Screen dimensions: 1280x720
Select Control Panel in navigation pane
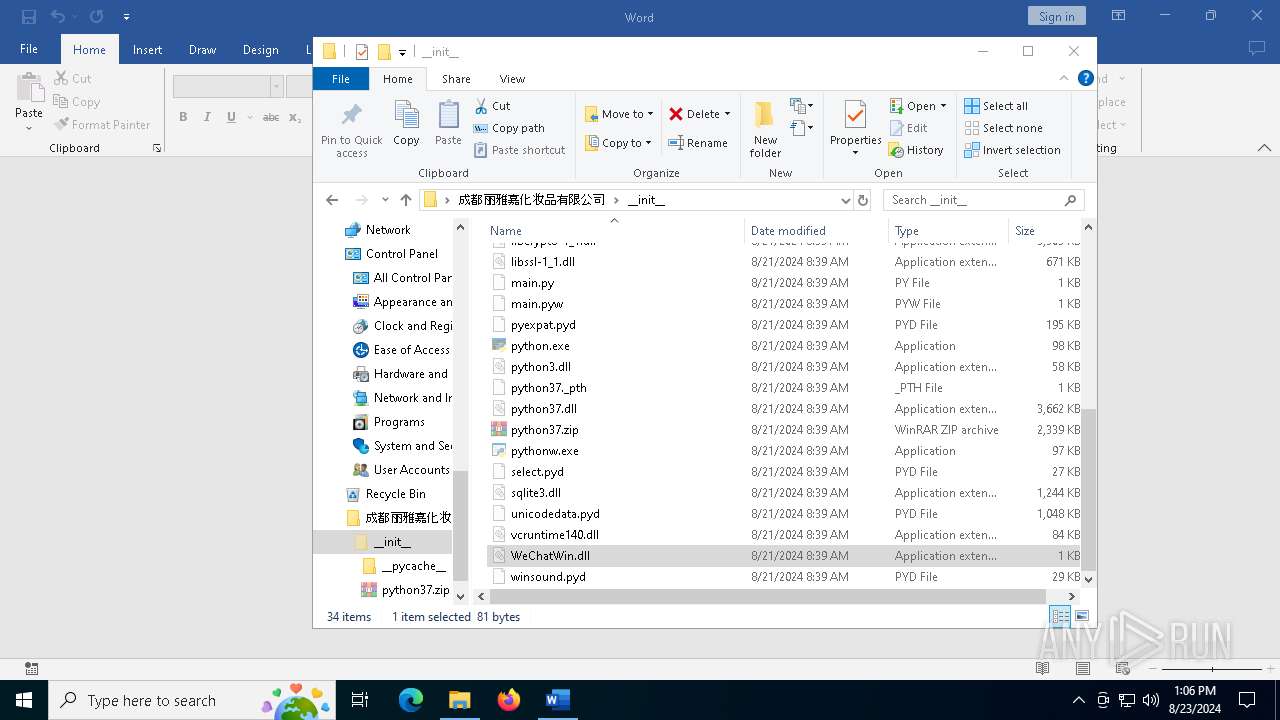pyautogui.click(x=402, y=254)
